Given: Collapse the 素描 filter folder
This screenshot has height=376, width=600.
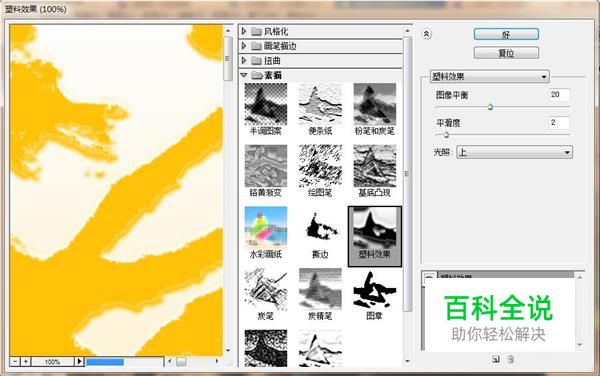Looking at the screenshot, I should click(x=244, y=75).
